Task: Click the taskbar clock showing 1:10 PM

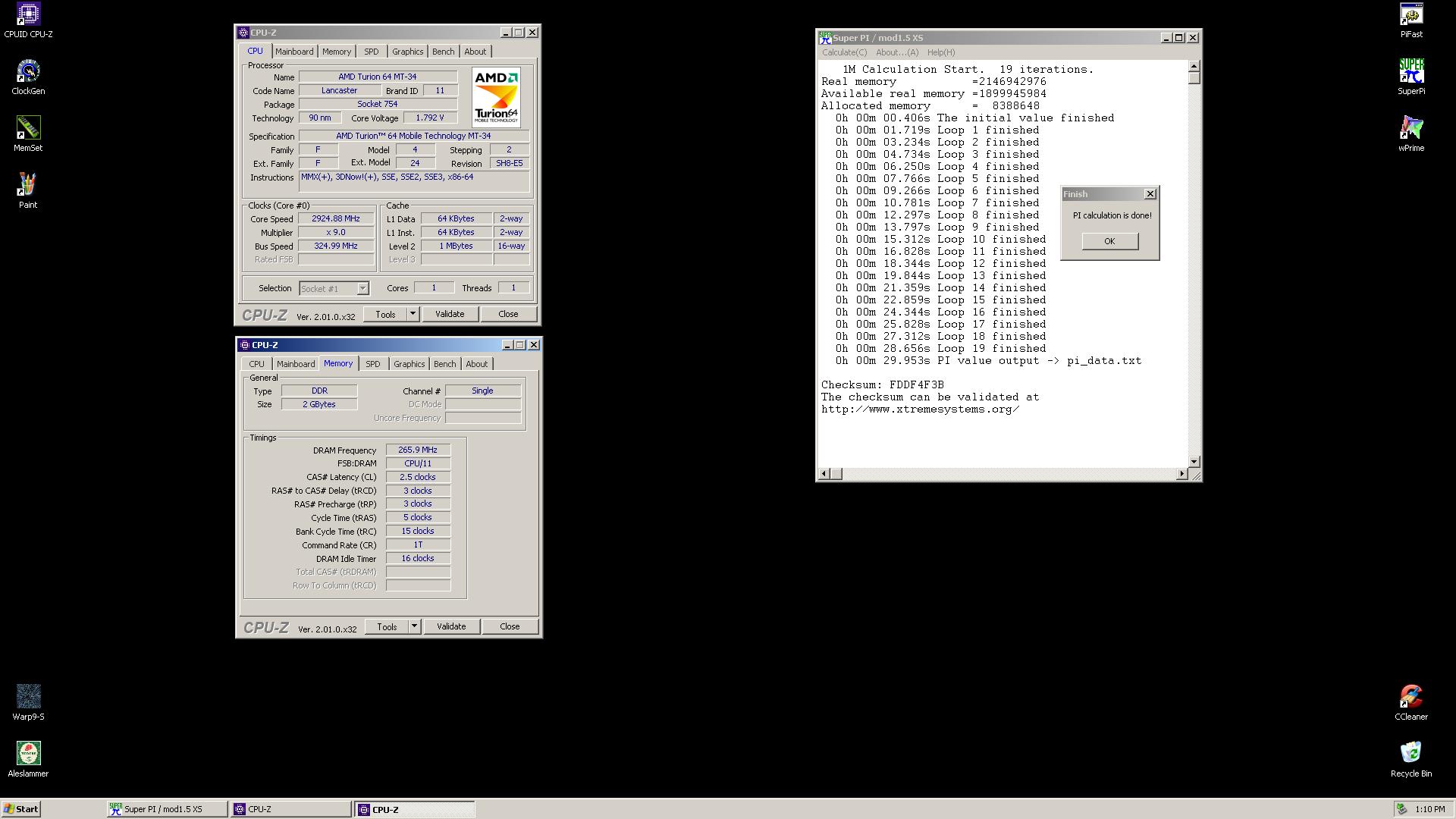Action: coord(1429,809)
